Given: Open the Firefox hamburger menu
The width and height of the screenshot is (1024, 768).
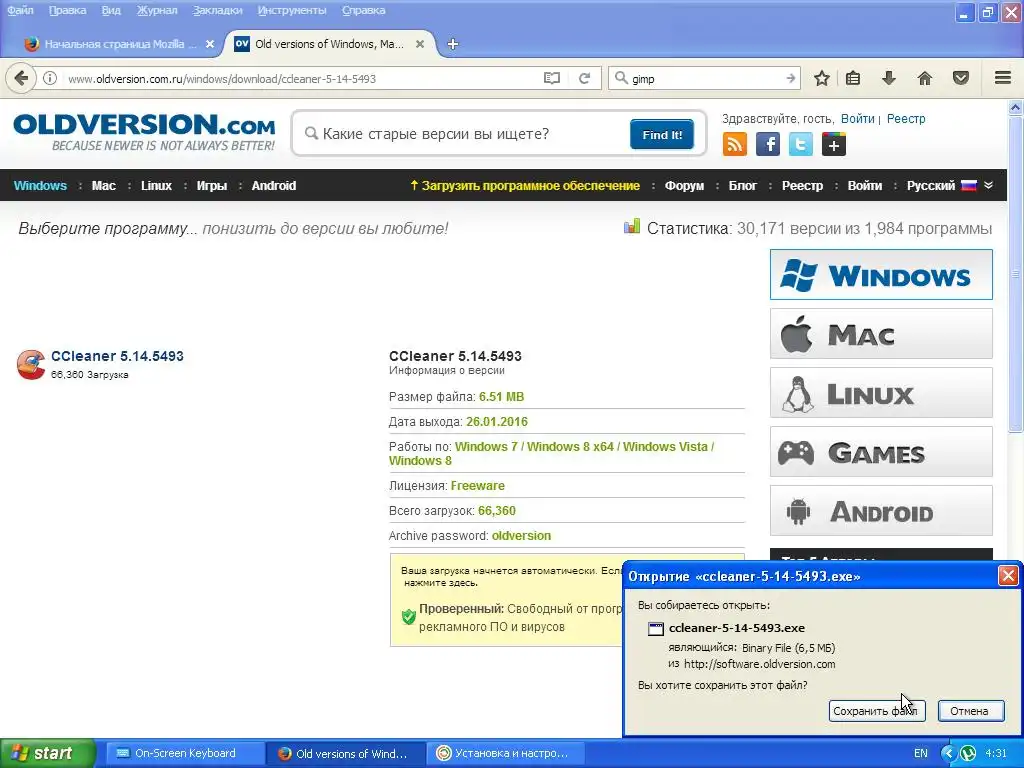Looking at the screenshot, I should pyautogui.click(x=1003, y=78).
